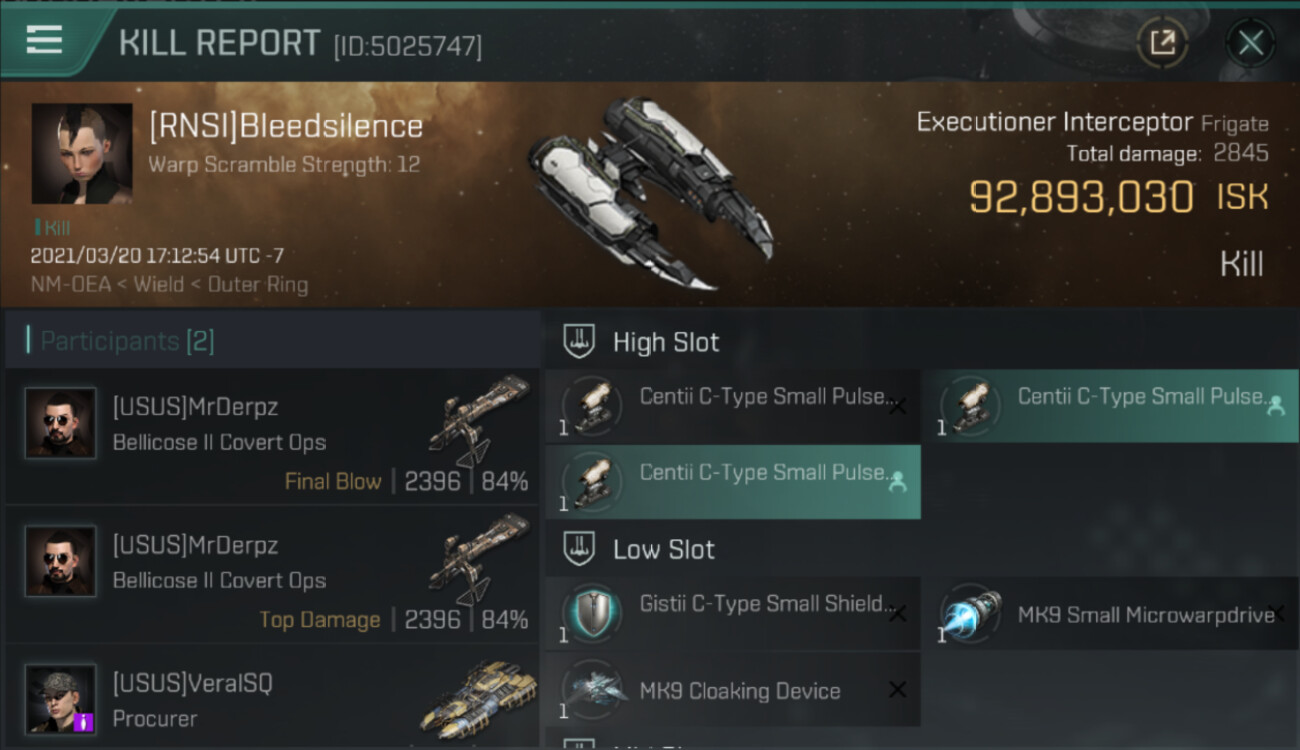Click VeralSQ Procurer participant entry

272,700
